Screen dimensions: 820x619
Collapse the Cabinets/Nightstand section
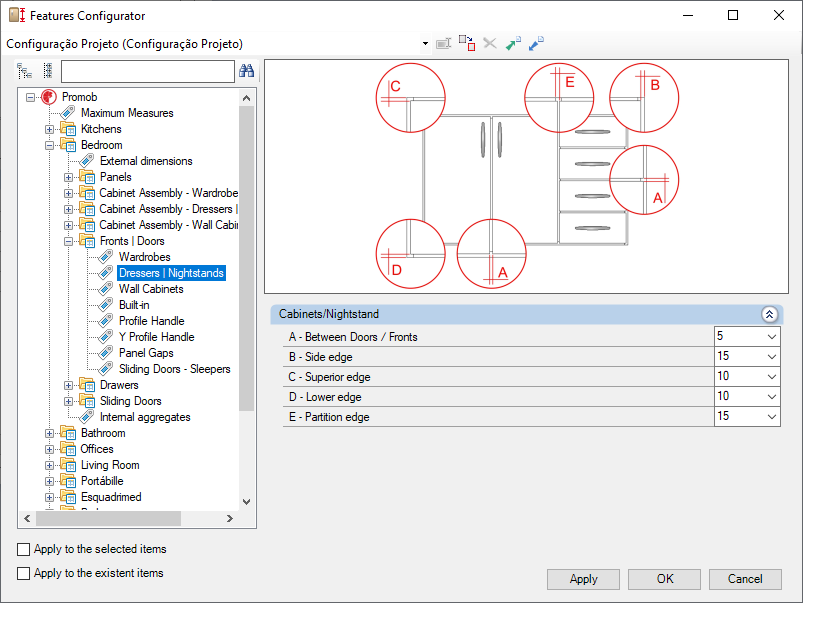tap(769, 314)
